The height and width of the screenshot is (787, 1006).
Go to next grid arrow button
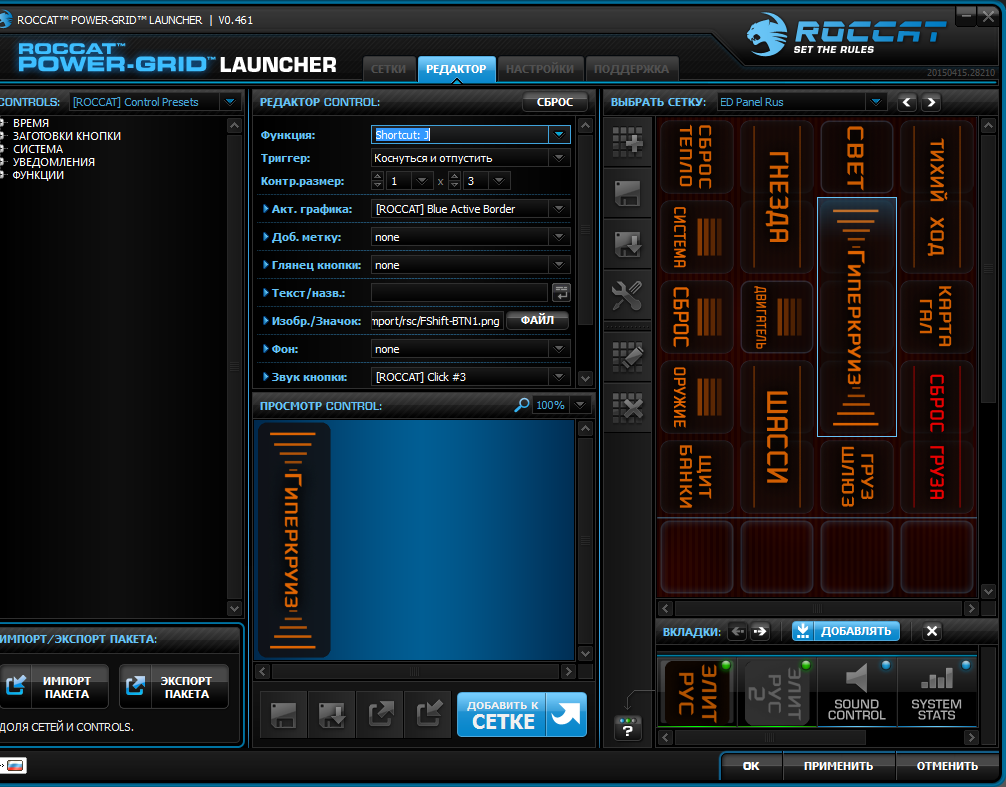point(931,102)
